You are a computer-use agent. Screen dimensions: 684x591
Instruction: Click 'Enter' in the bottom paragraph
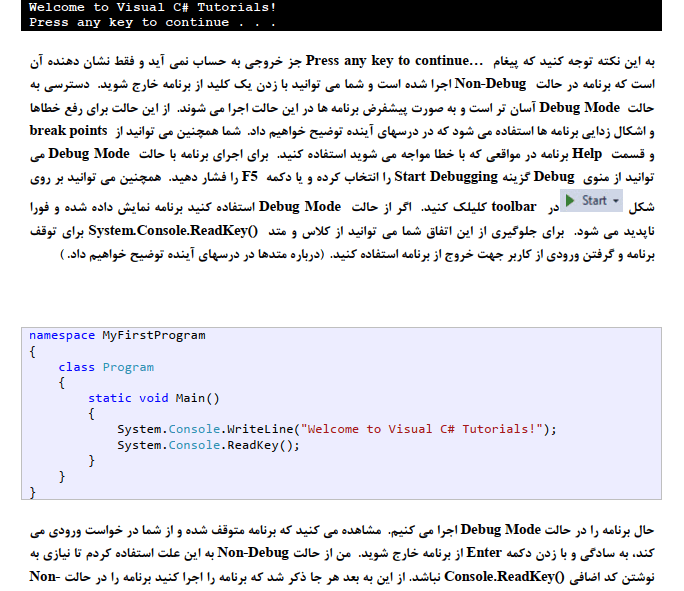484,553
